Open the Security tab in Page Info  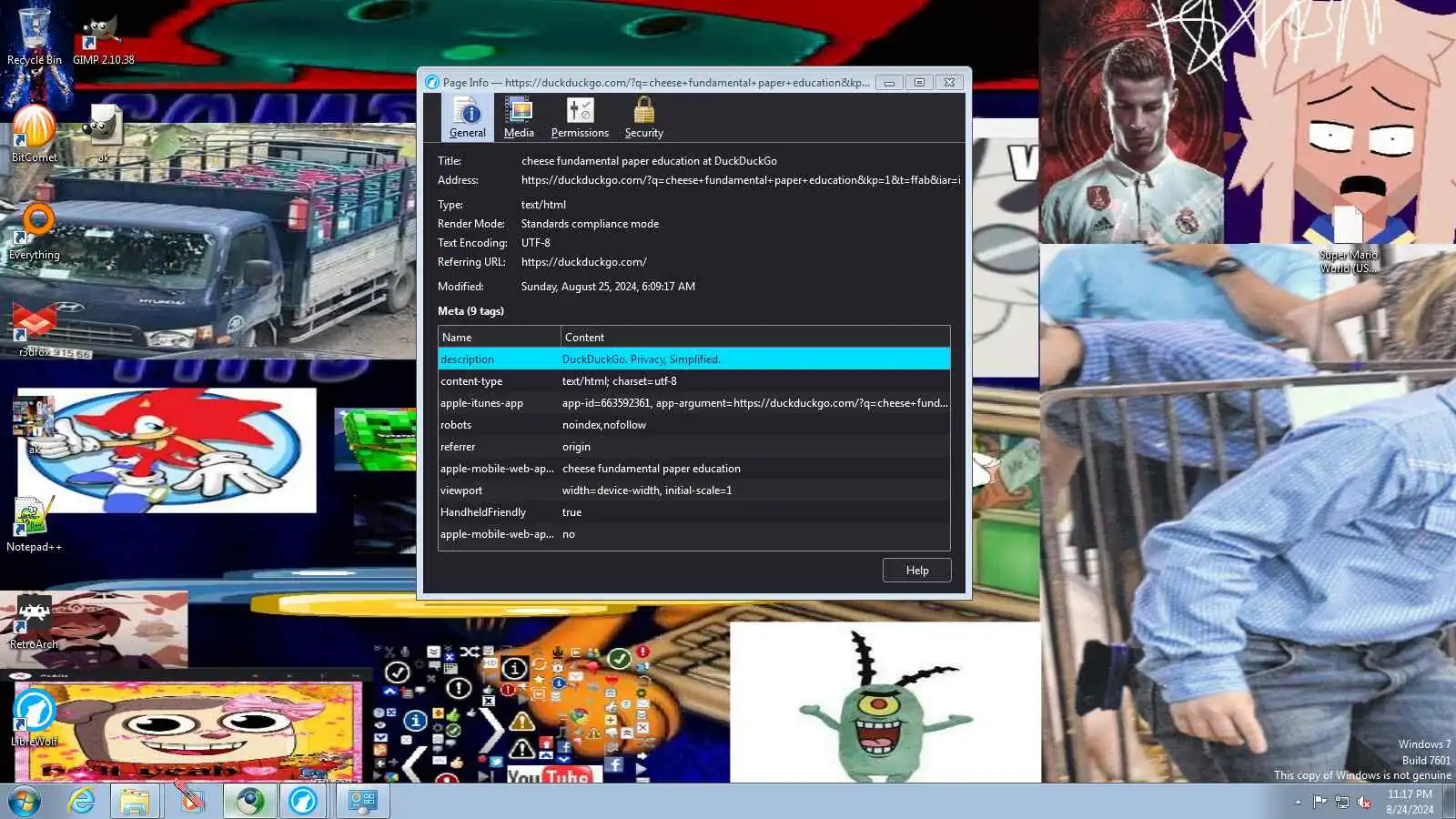[x=643, y=118]
